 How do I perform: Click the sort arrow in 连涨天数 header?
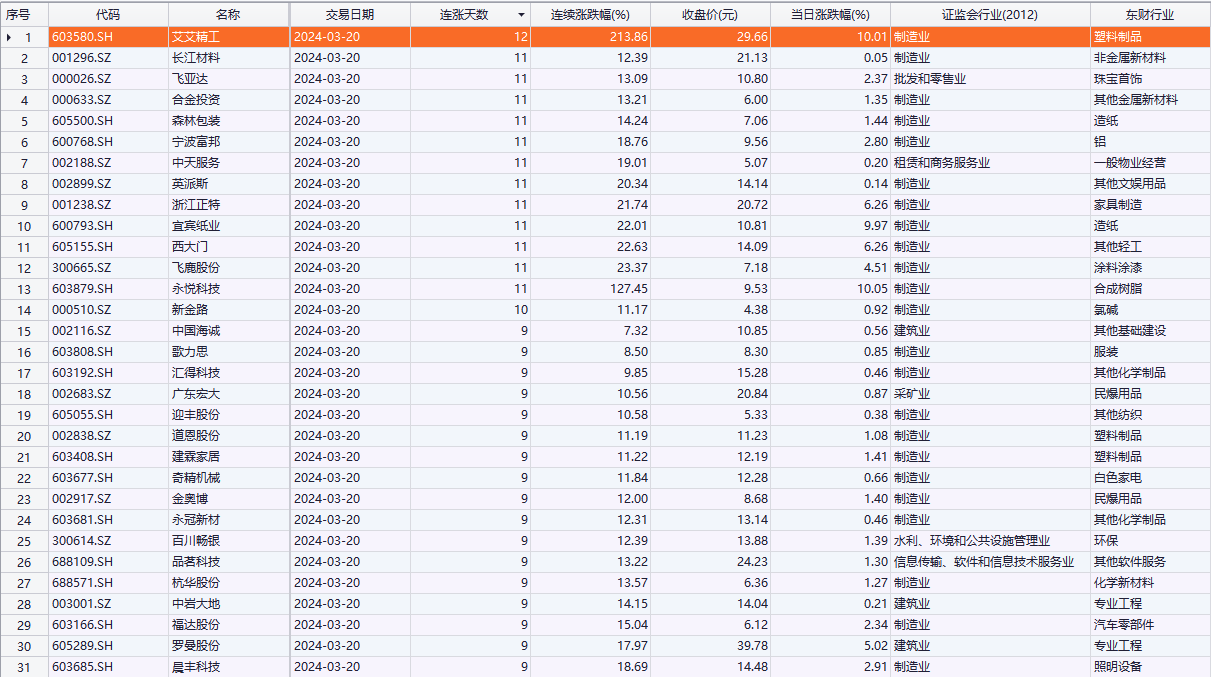520,15
